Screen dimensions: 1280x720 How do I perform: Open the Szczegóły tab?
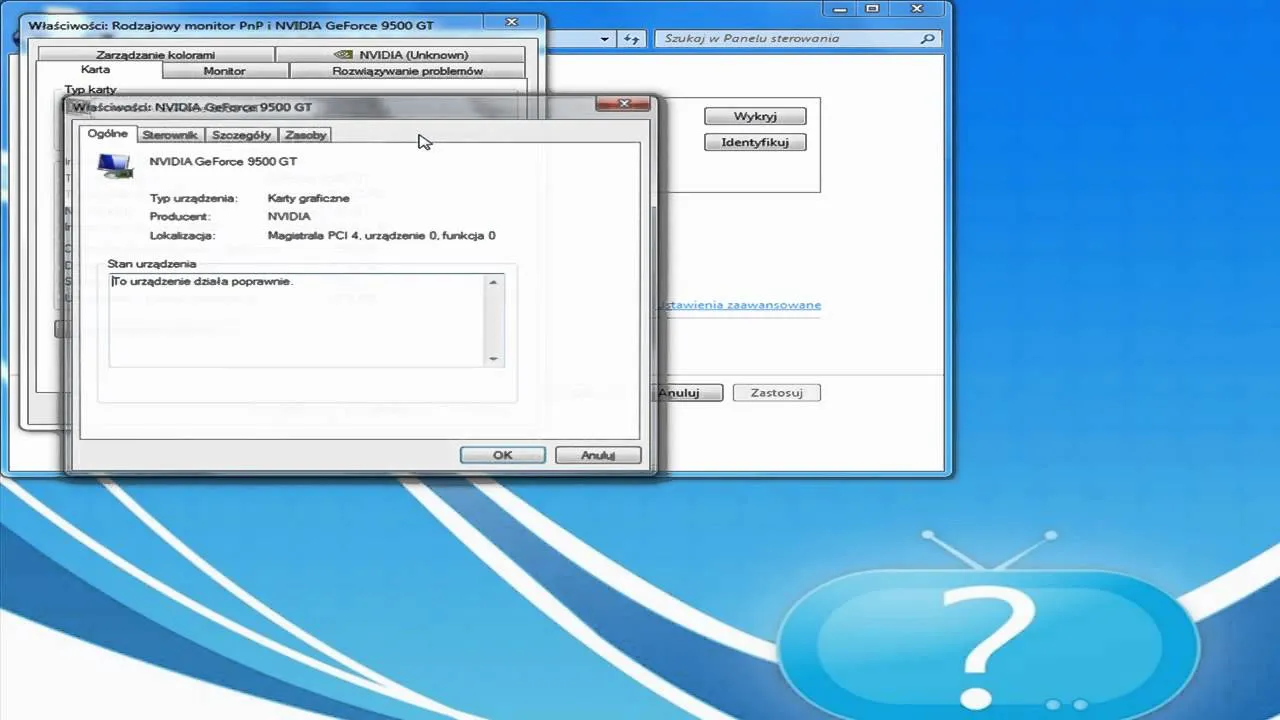[241, 135]
